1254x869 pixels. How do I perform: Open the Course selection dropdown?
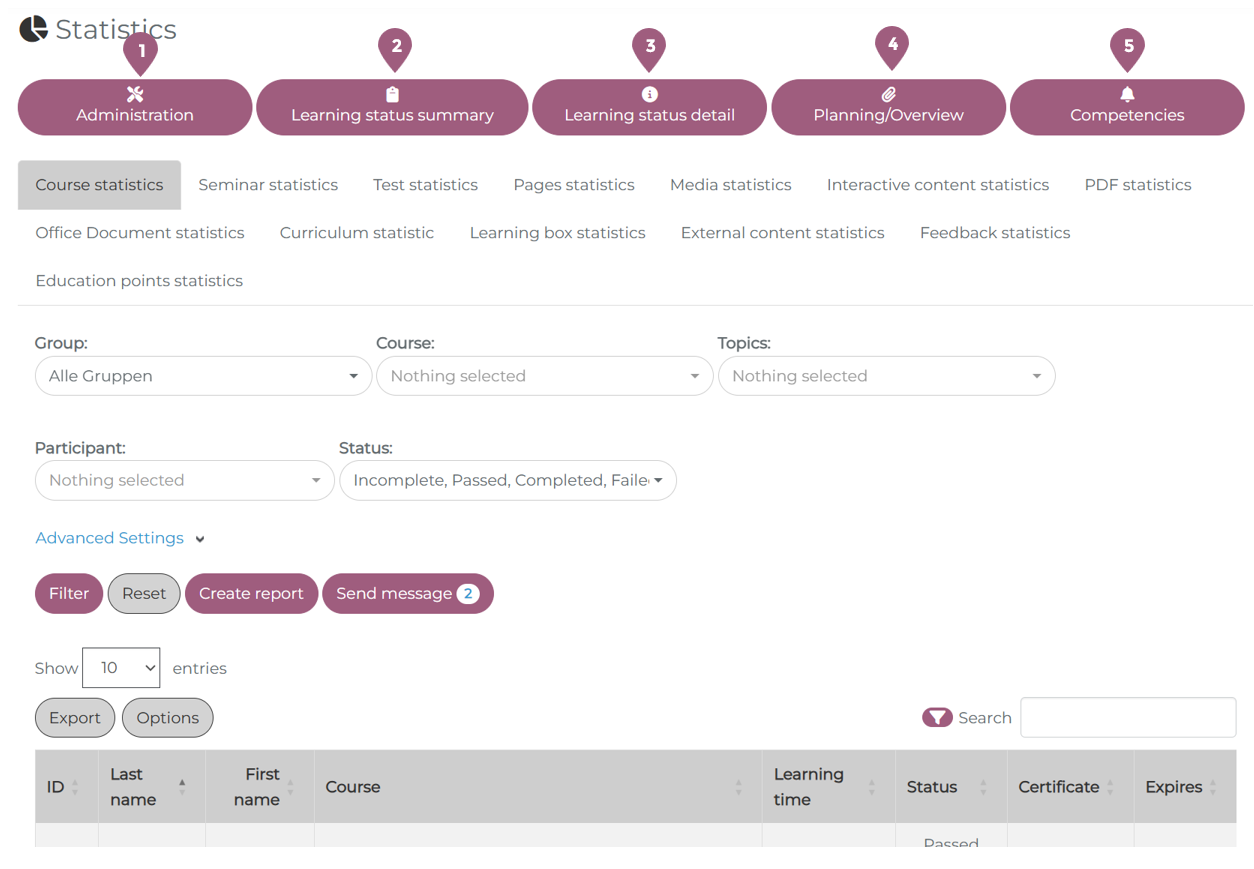(544, 376)
